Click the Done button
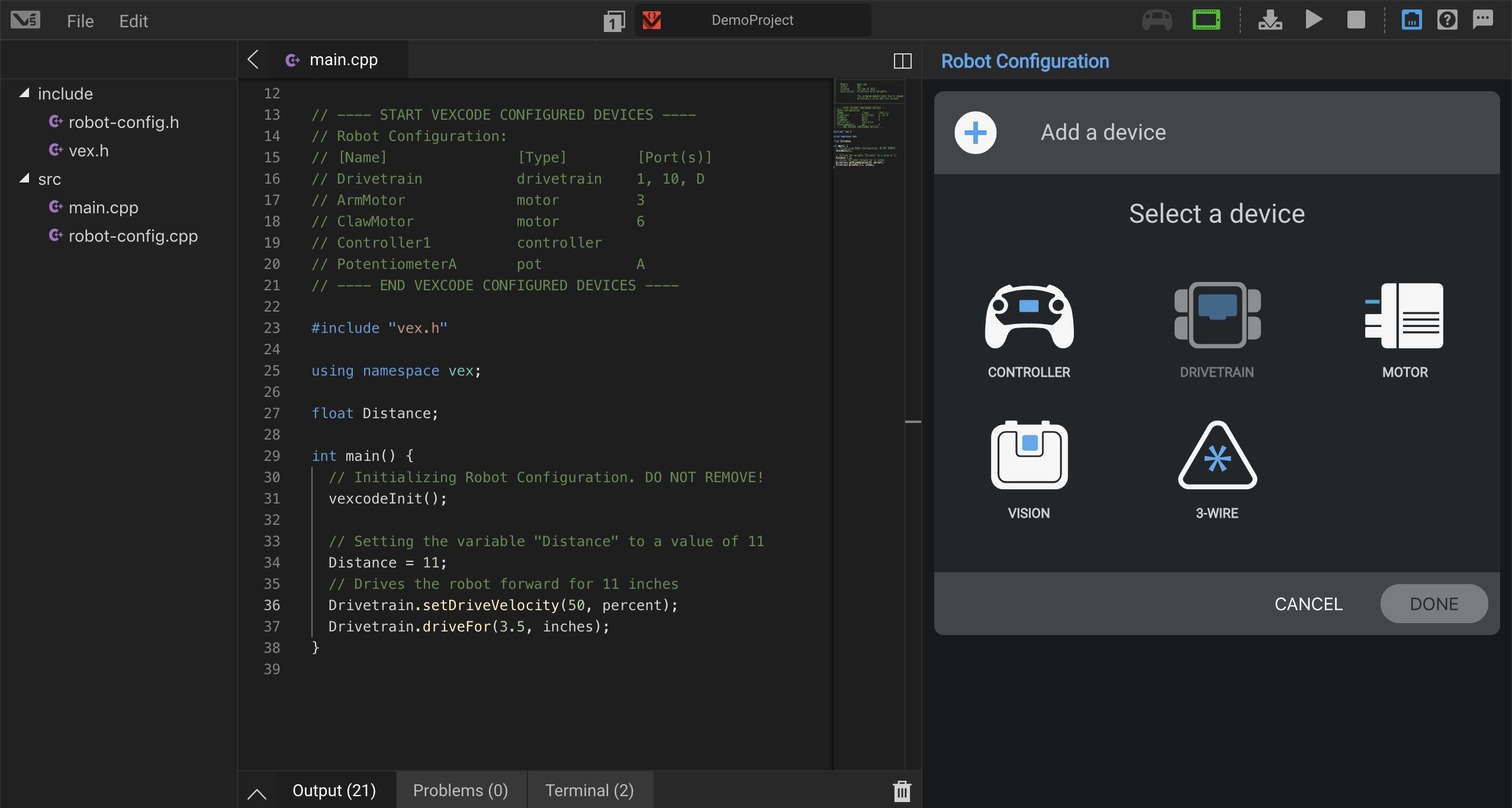The height and width of the screenshot is (808, 1512). click(1434, 604)
